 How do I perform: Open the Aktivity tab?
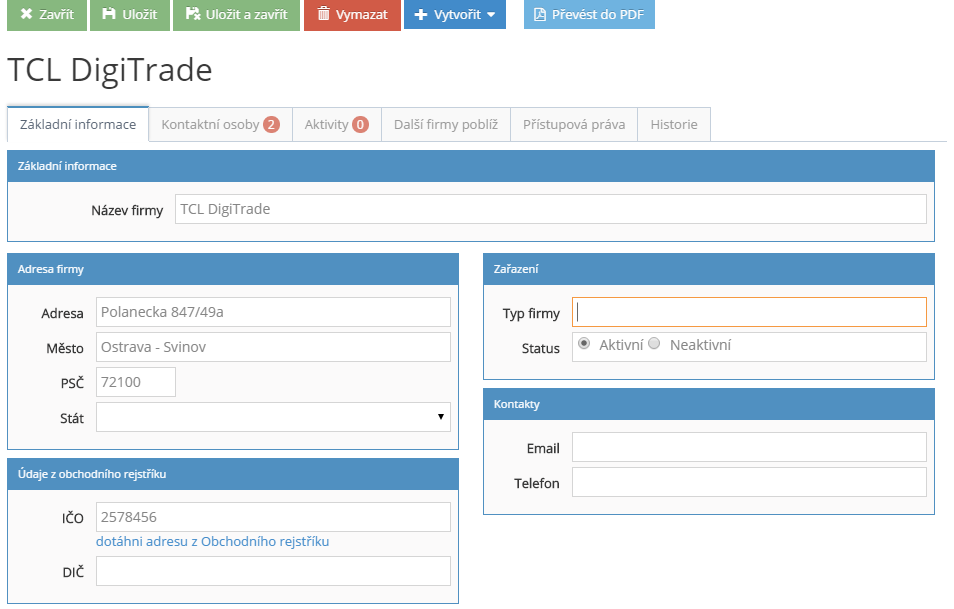(x=336, y=125)
